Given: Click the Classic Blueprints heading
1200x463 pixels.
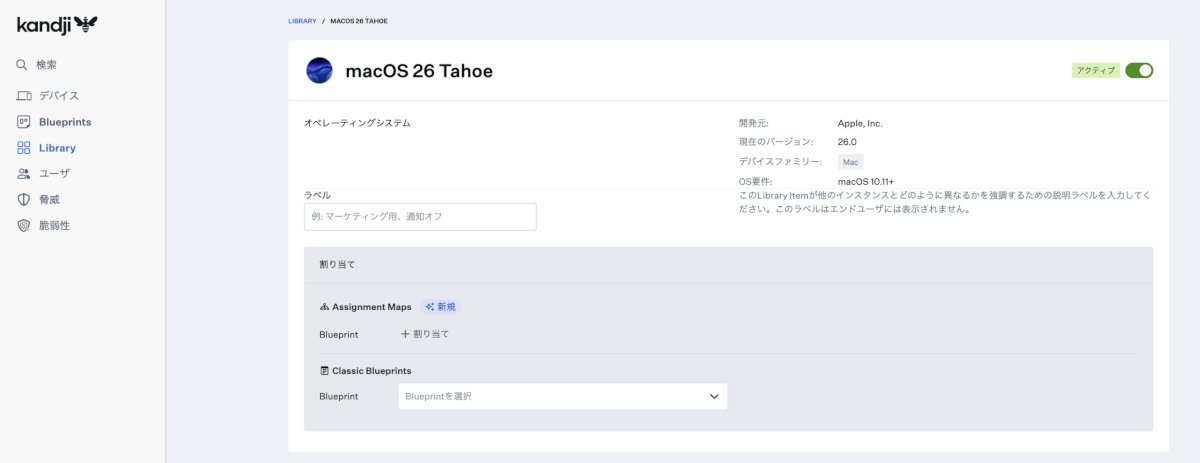Looking at the screenshot, I should pos(371,371).
